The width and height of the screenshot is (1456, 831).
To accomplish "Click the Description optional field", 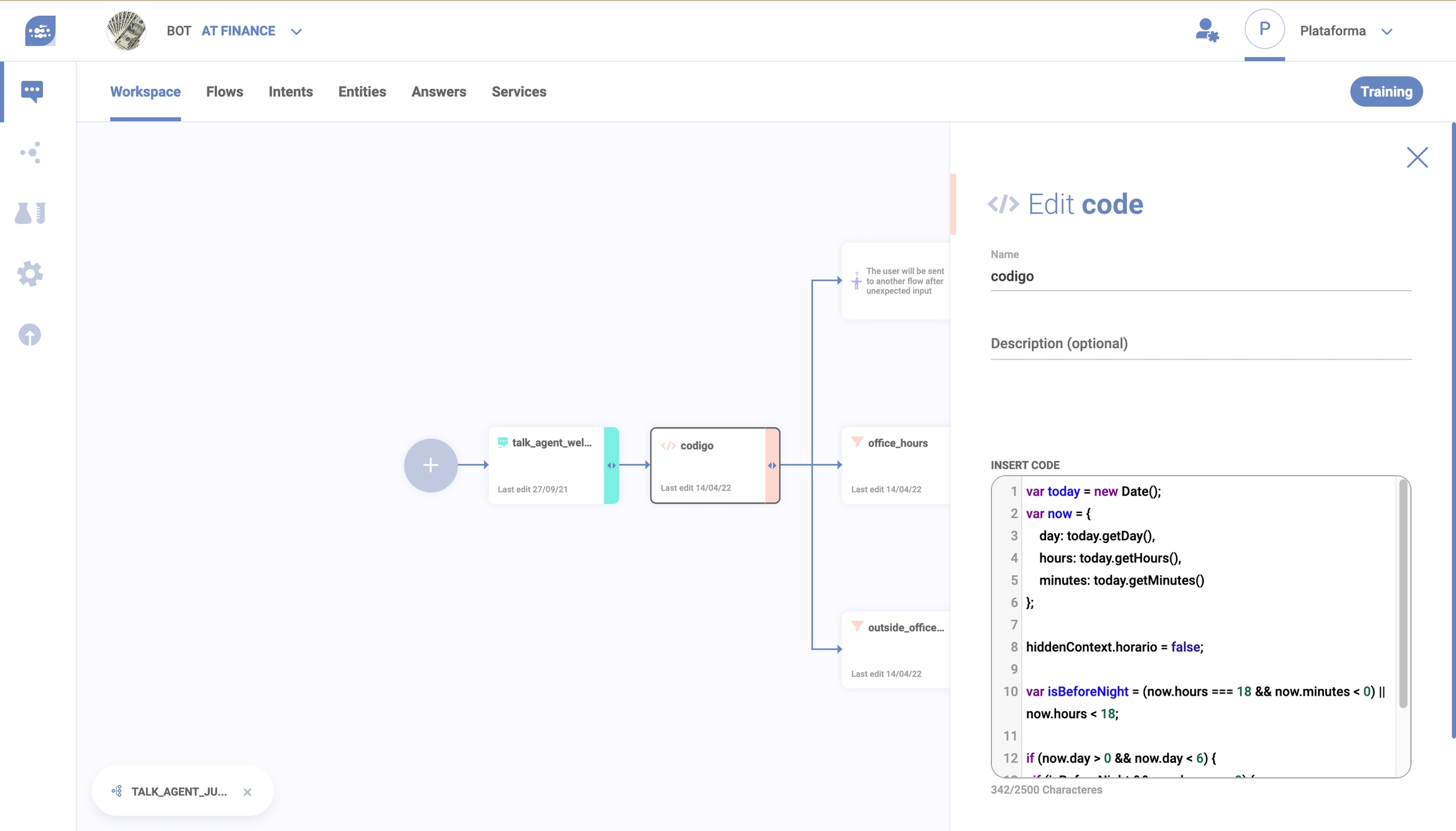I will 1200,344.
